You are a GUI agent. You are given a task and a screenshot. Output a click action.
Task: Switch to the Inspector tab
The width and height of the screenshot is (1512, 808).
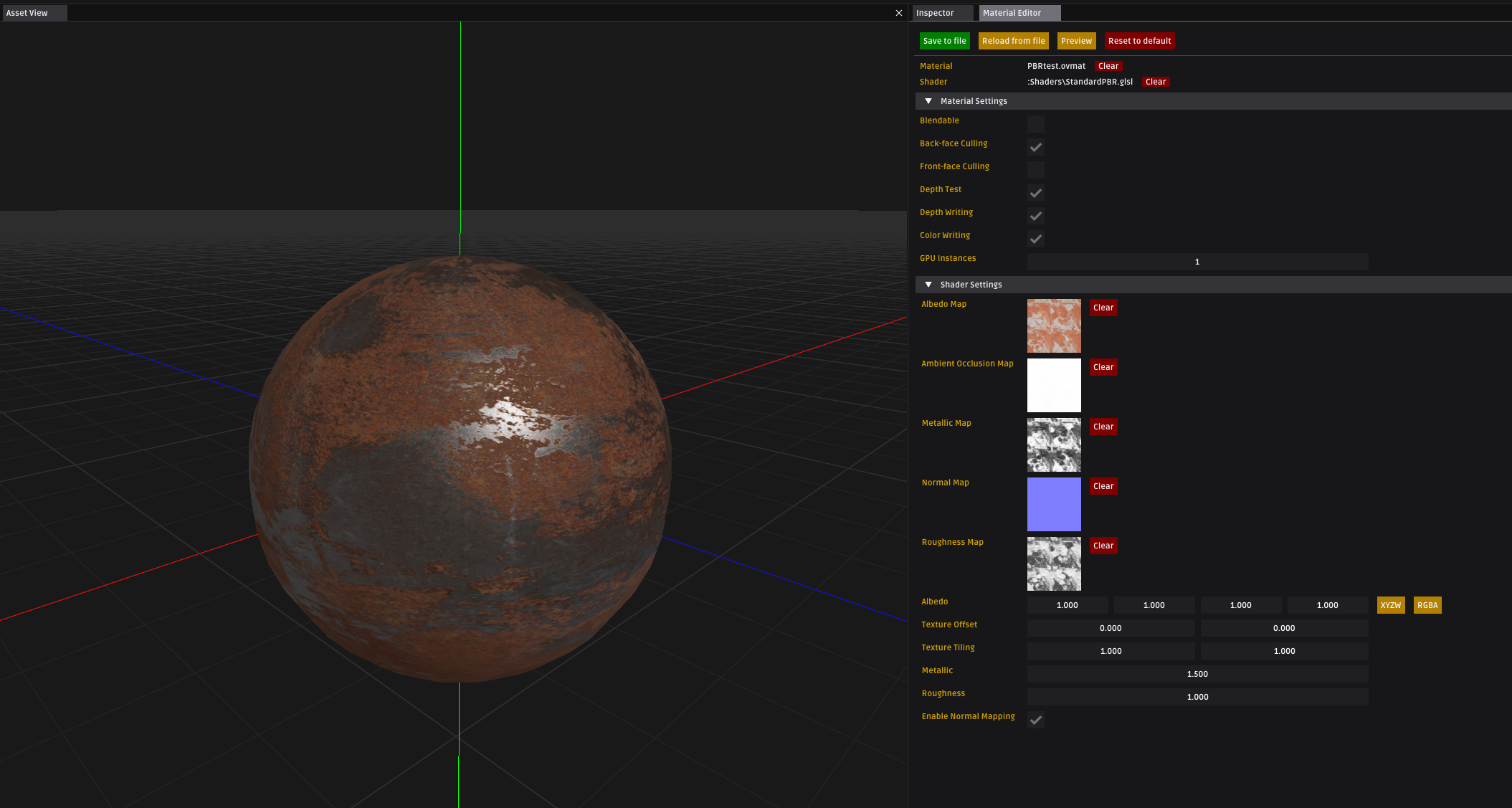[938, 12]
